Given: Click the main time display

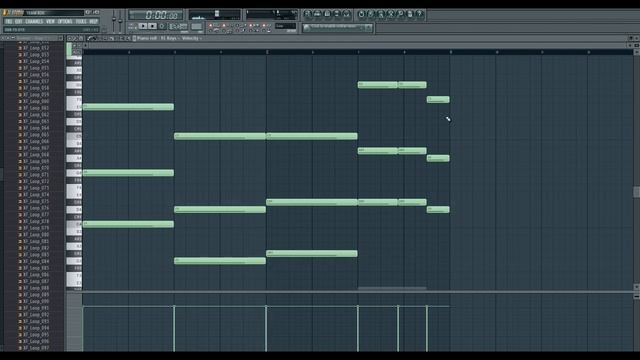Looking at the screenshot, I should [x=156, y=15].
